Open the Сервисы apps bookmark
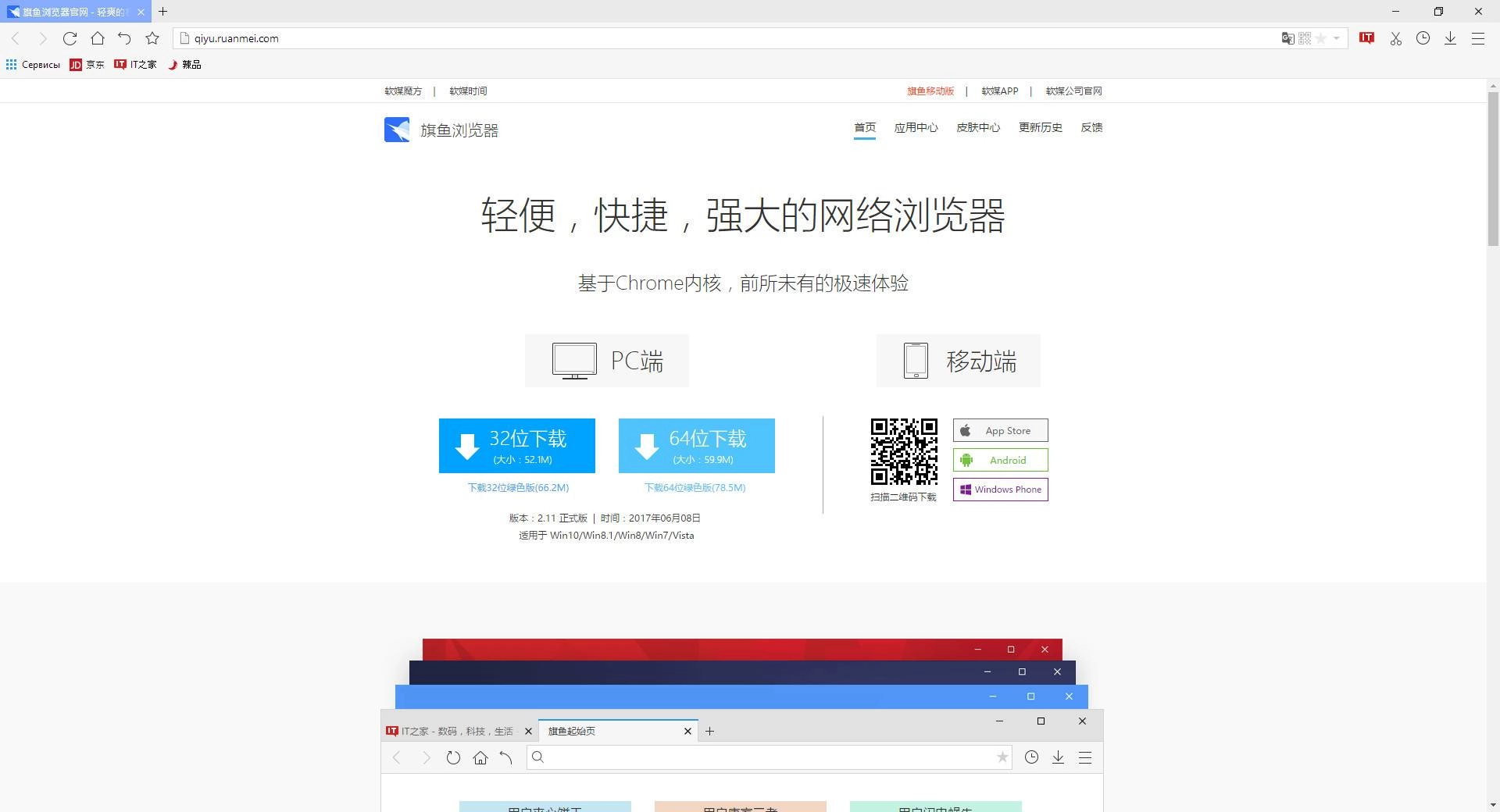This screenshot has width=1500, height=812. [33, 65]
